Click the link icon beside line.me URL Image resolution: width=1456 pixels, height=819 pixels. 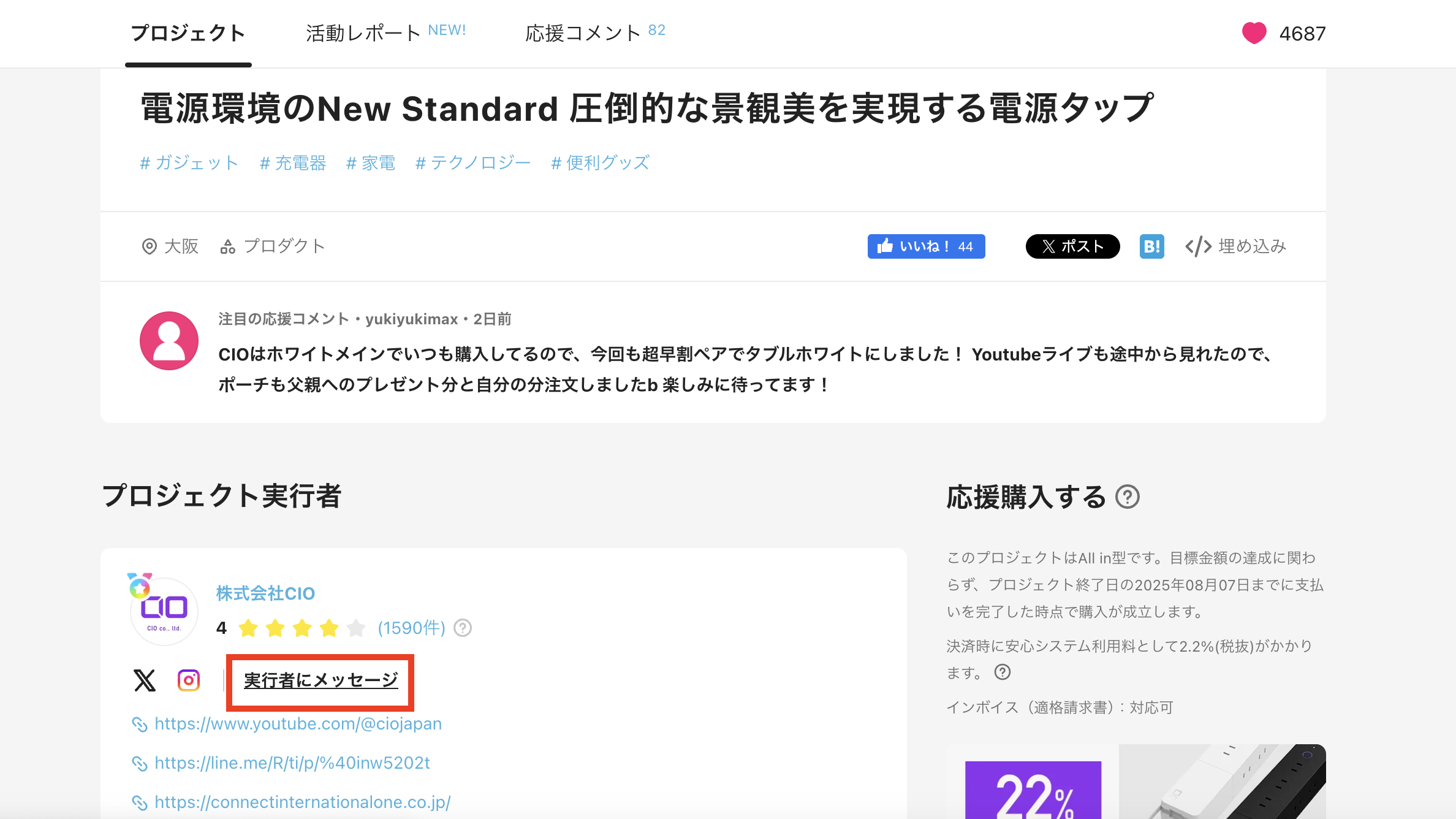140,764
